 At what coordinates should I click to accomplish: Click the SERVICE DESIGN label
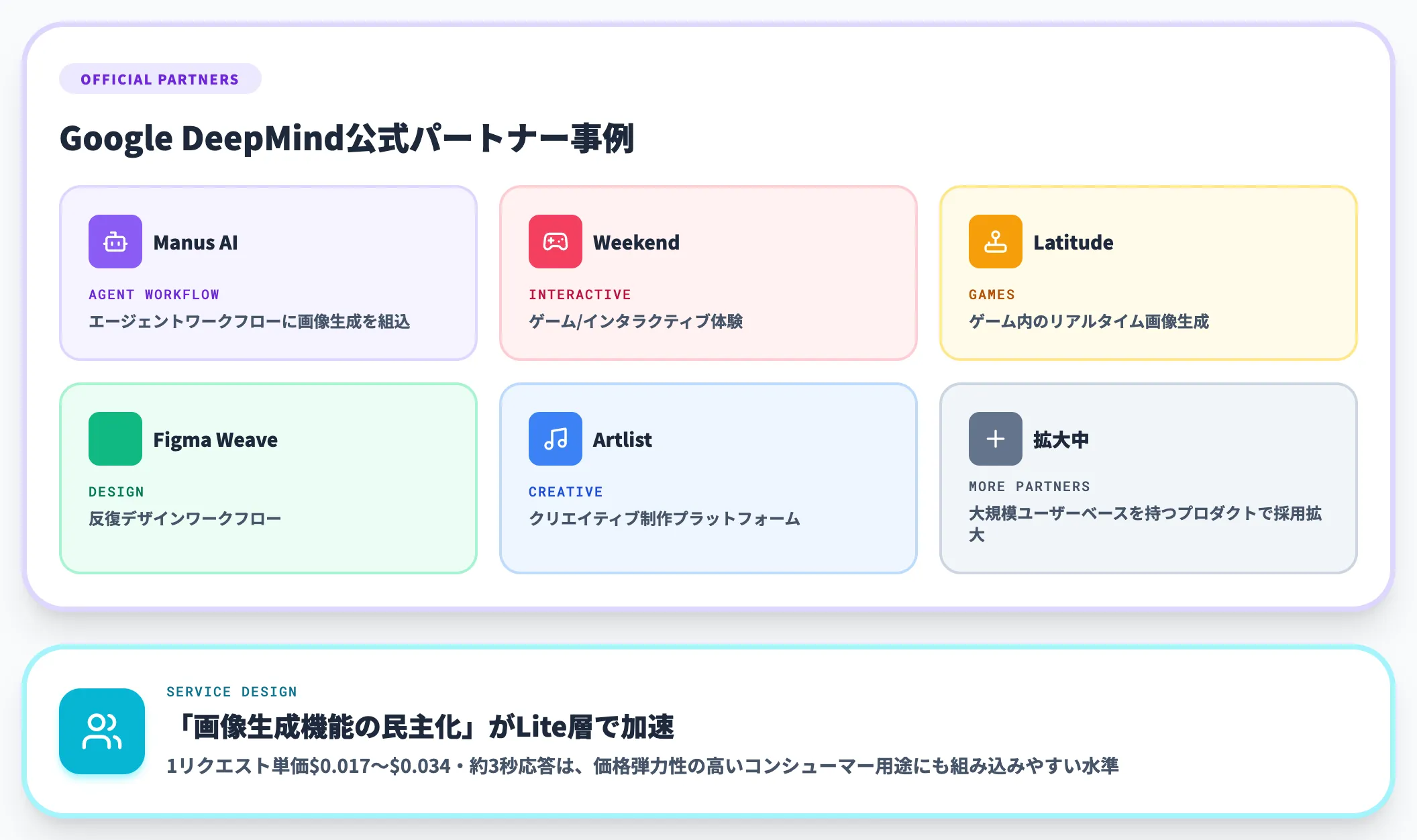tap(231, 692)
